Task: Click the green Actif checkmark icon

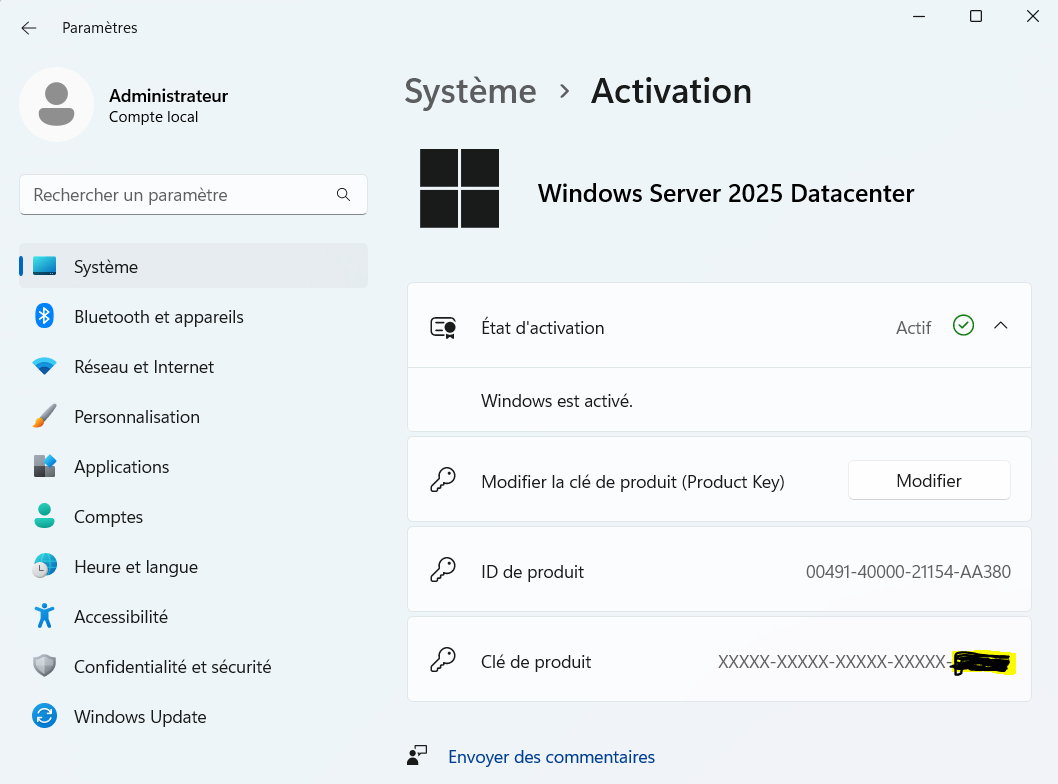Action: point(963,326)
